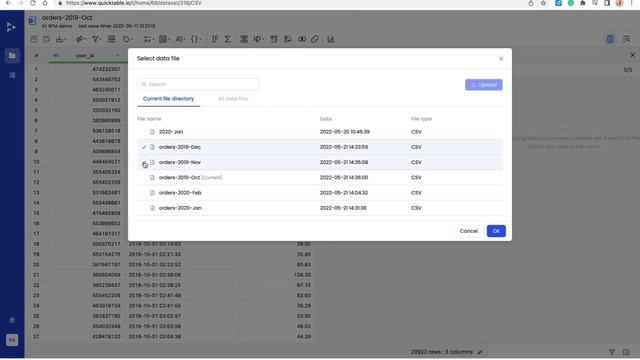Click the link chain toolbar icon
Screen dimensions: 640x360
coord(315,39)
